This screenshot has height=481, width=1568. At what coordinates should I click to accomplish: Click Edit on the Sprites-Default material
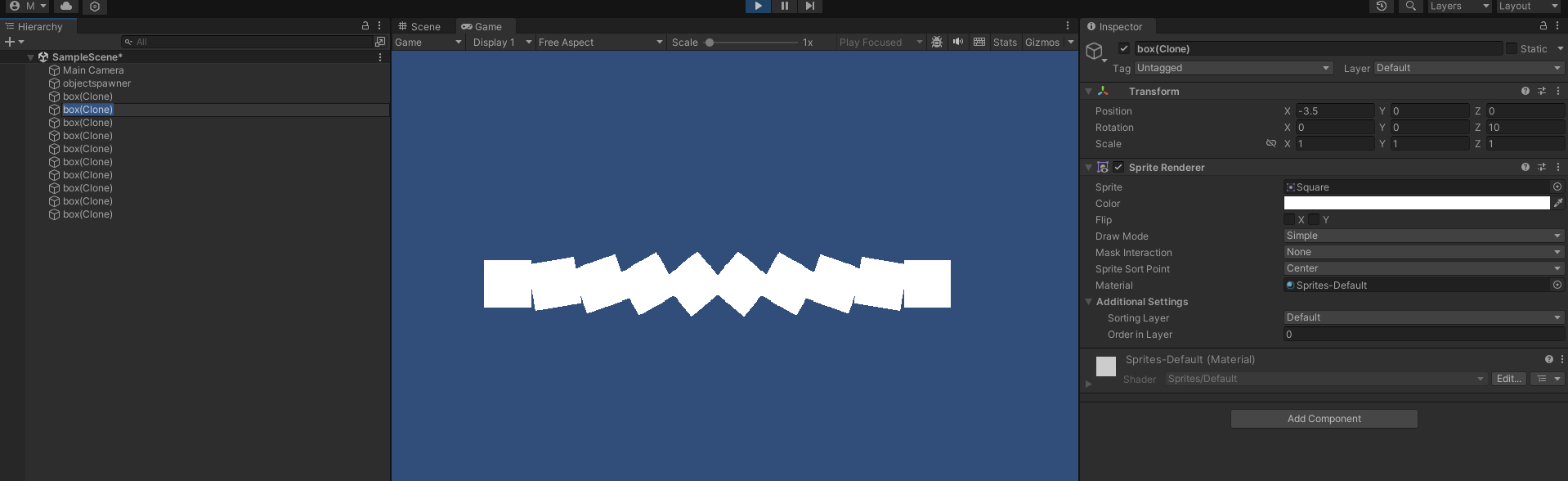coord(1508,379)
